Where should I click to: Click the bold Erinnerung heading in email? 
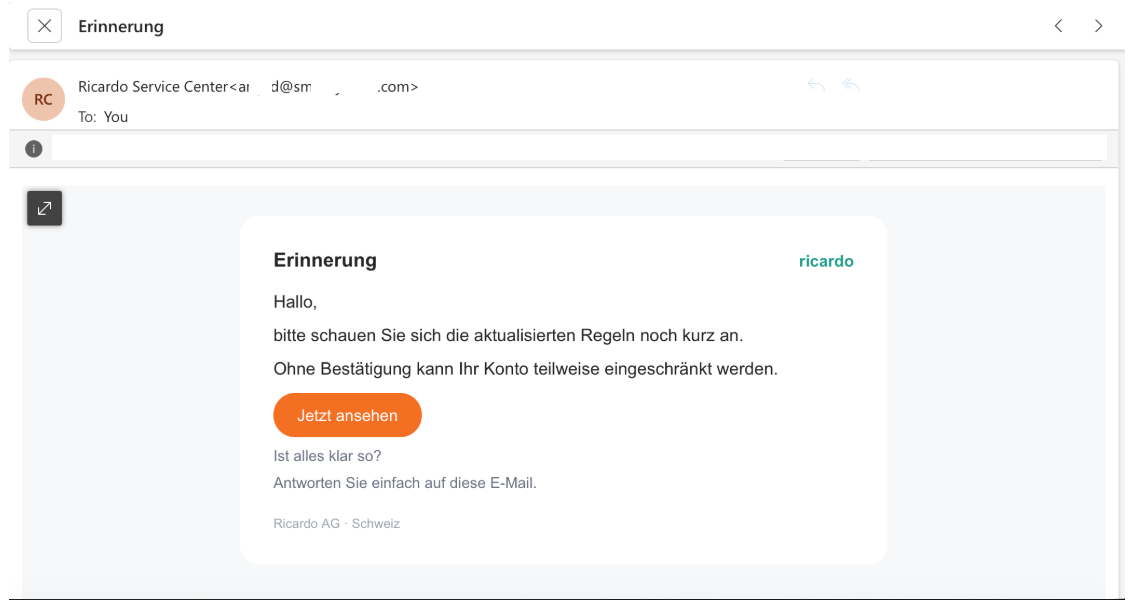coord(324,260)
